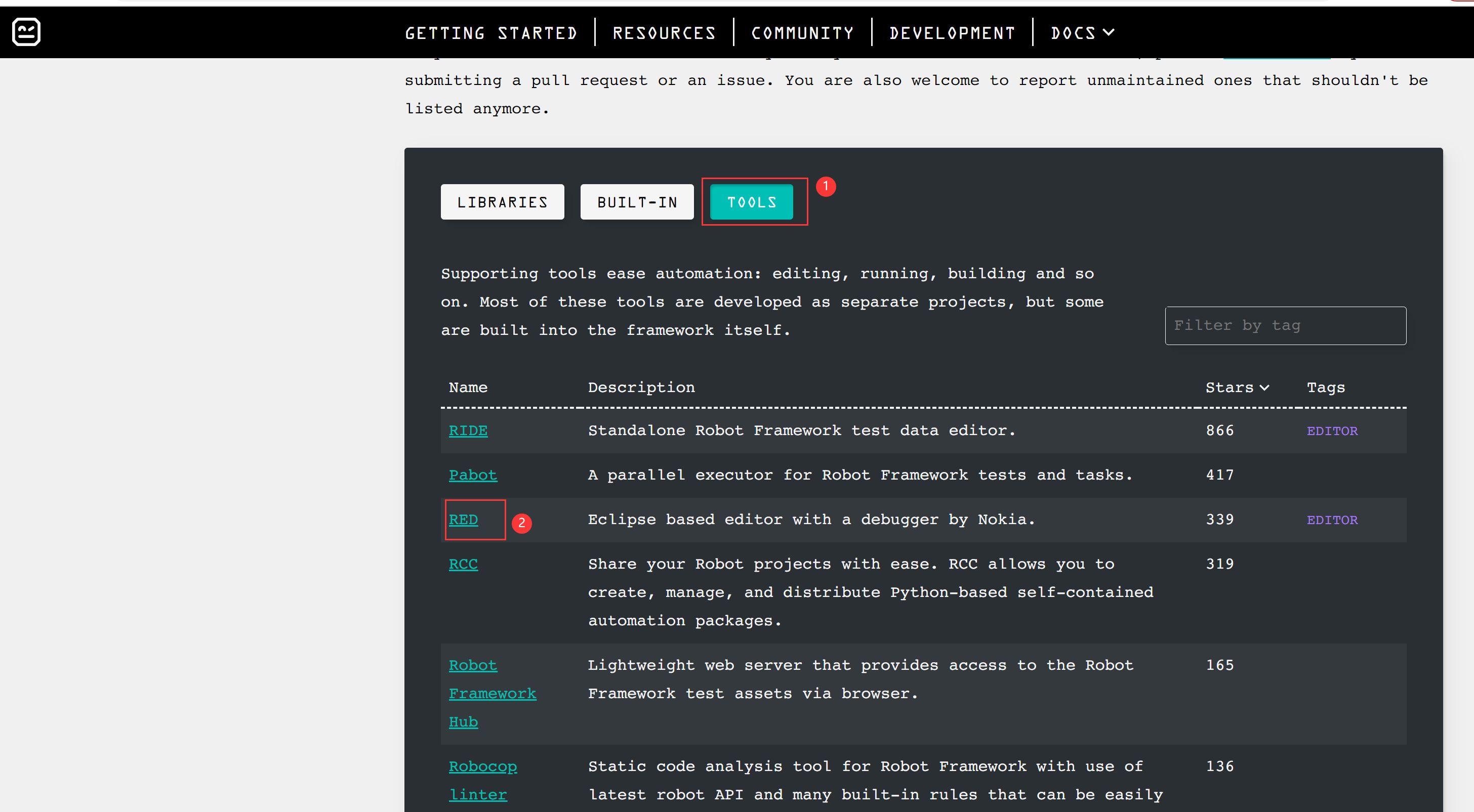Select the Tools tab
The width and height of the screenshot is (1474, 812).
[751, 202]
